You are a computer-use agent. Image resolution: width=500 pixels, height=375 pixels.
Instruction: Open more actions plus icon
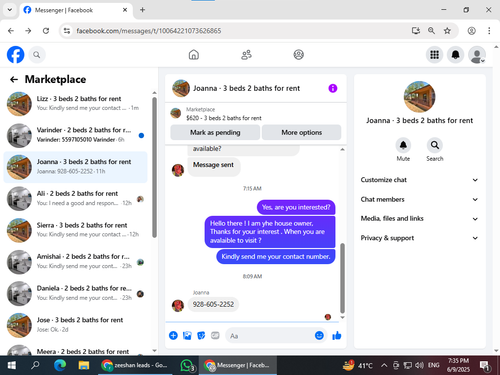click(x=173, y=335)
